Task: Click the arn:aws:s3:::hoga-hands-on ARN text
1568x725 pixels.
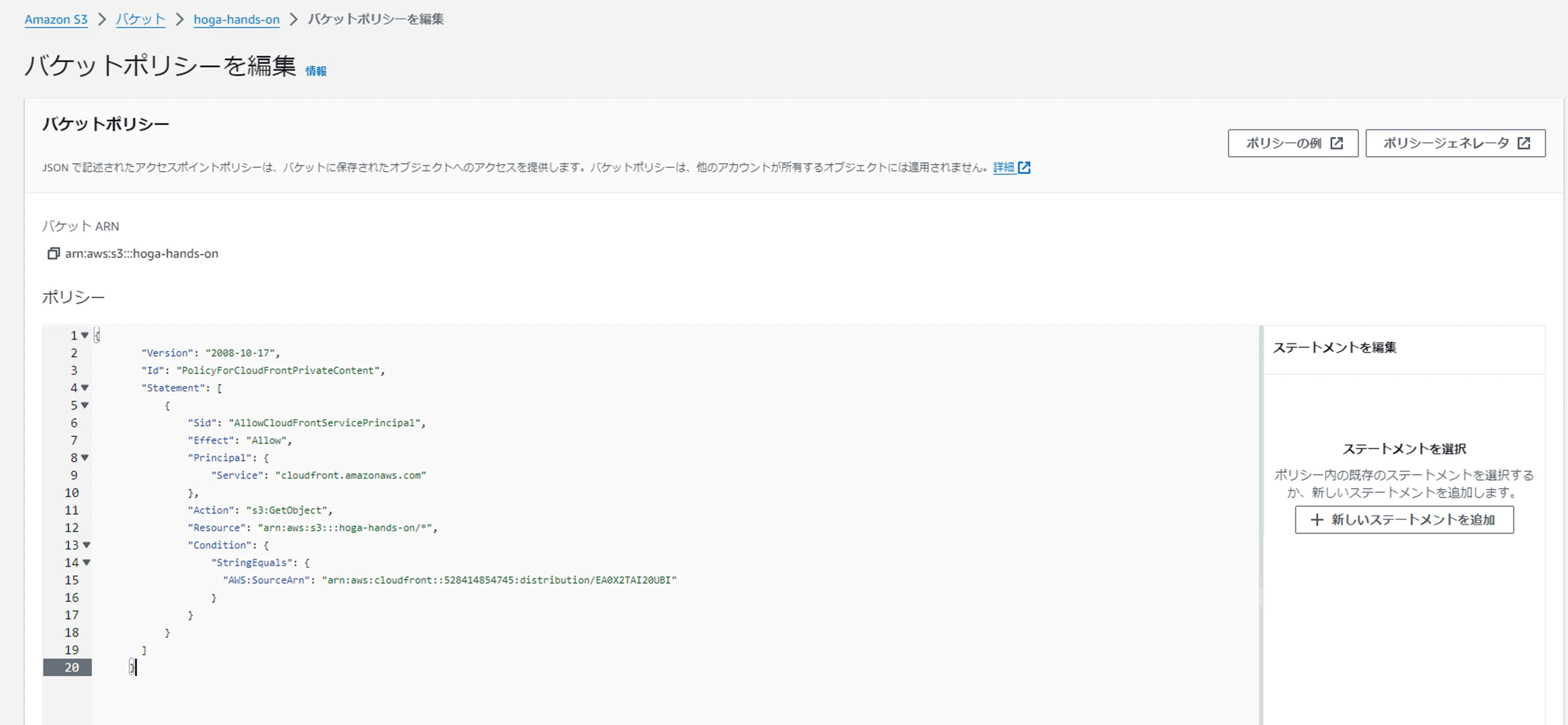Action: click(142, 253)
